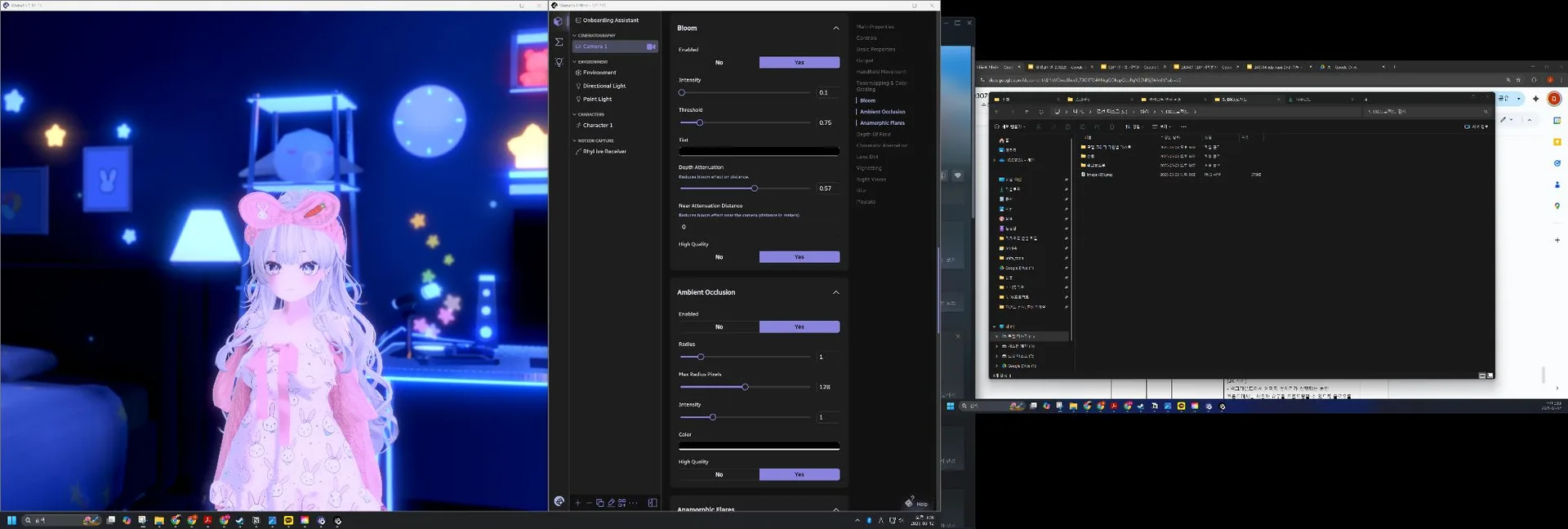Open the Onboarding Assistant
The image size is (1568, 529).
pyautogui.click(x=610, y=20)
